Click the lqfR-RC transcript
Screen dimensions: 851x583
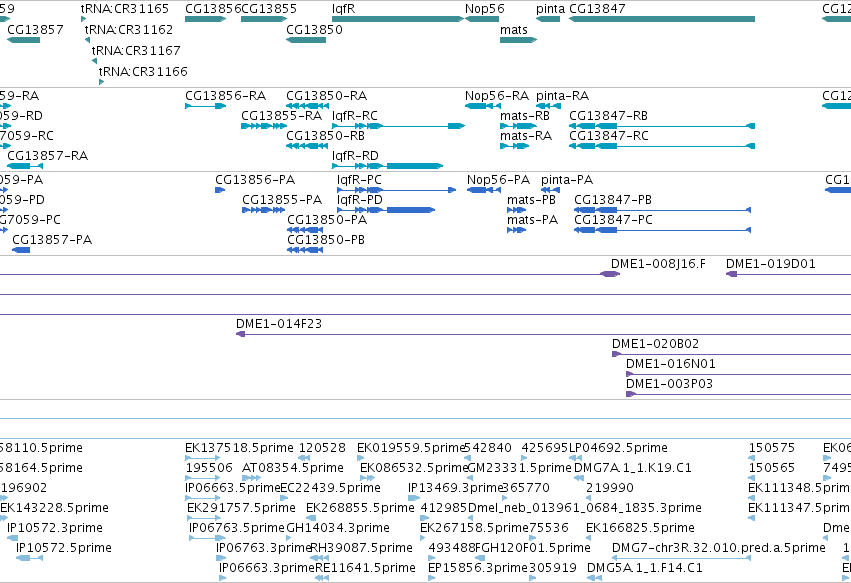[x=398, y=126]
